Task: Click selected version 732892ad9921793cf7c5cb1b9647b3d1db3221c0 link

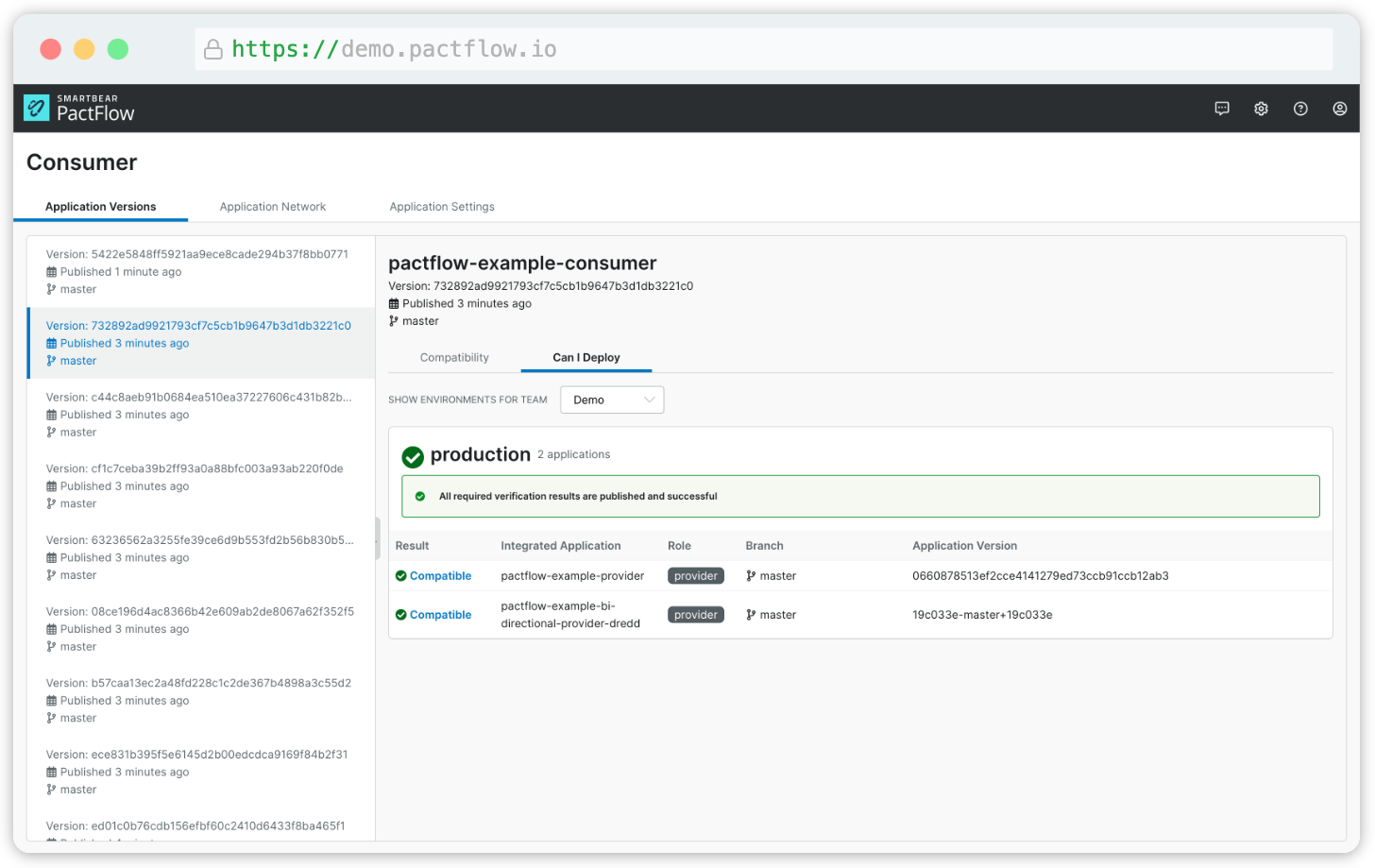Action: click(198, 326)
